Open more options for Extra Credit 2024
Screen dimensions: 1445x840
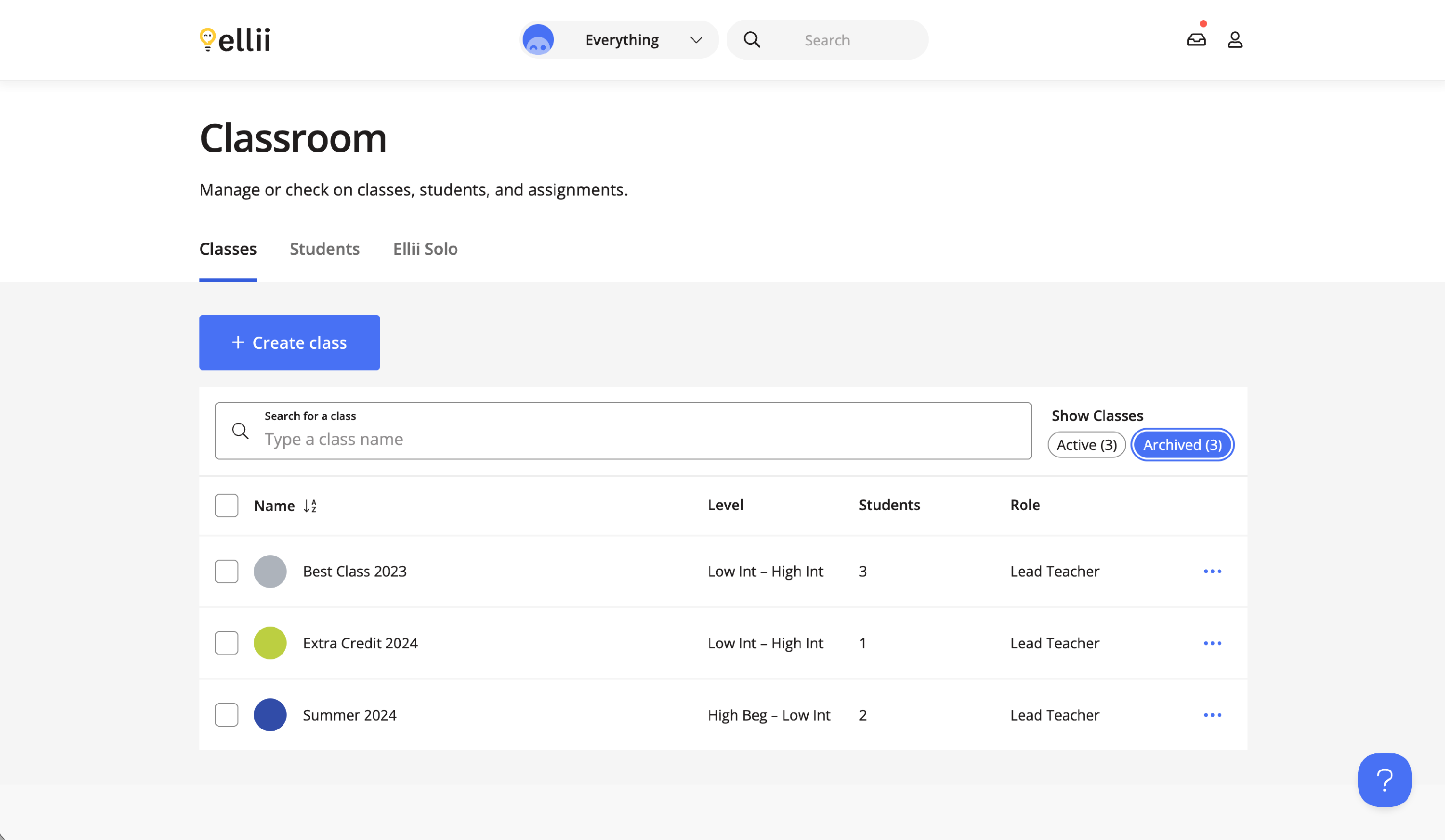(x=1212, y=643)
